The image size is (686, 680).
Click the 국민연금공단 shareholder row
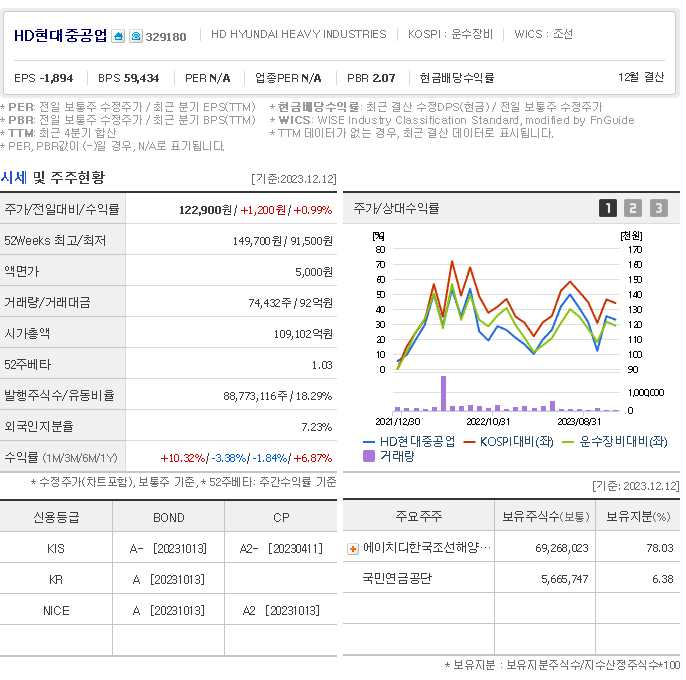511,579
